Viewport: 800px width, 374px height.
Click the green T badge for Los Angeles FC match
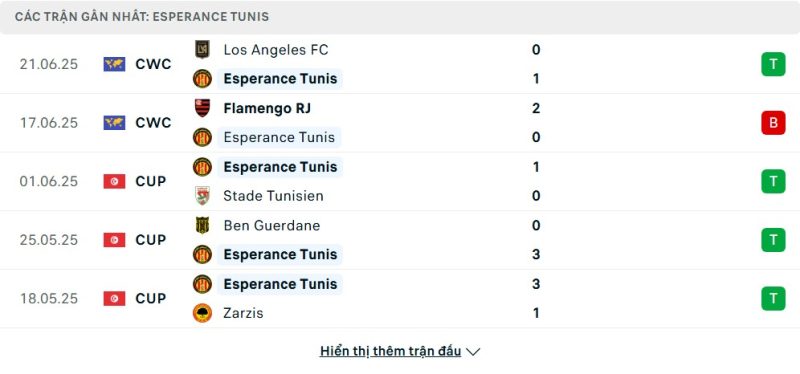773,64
